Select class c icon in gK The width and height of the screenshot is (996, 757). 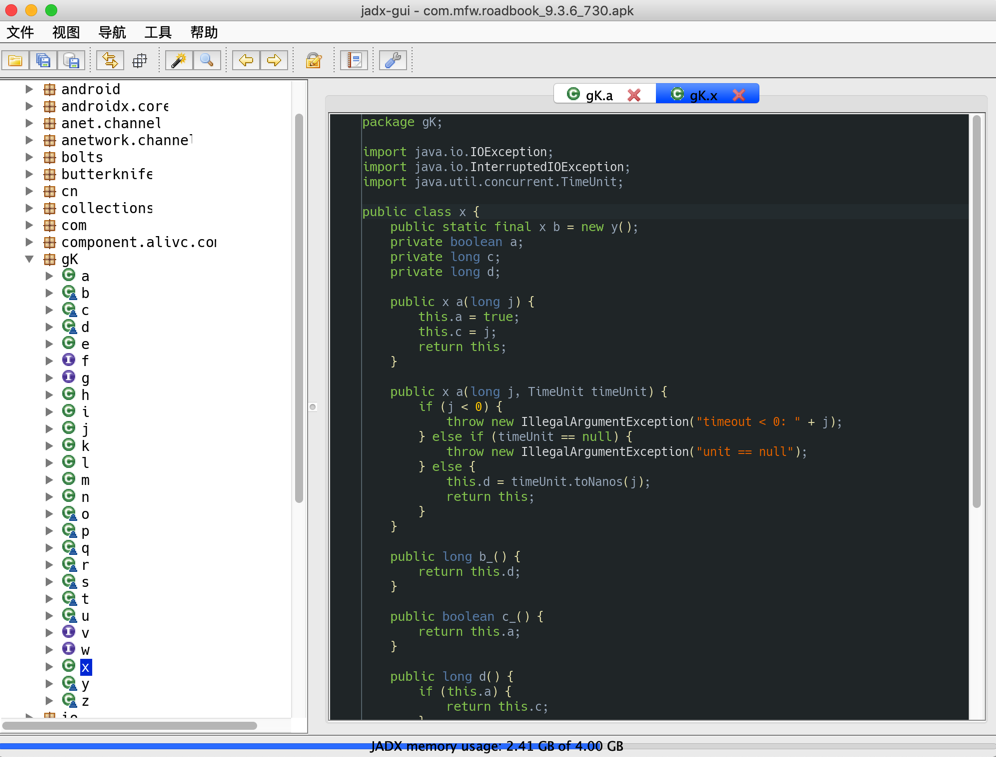69,310
